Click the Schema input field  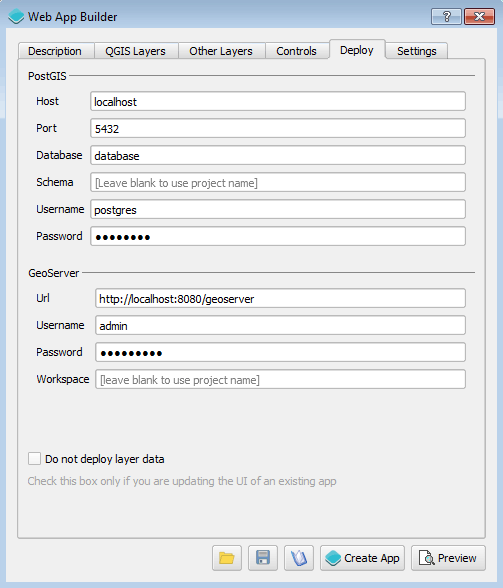pyautogui.click(x=278, y=182)
